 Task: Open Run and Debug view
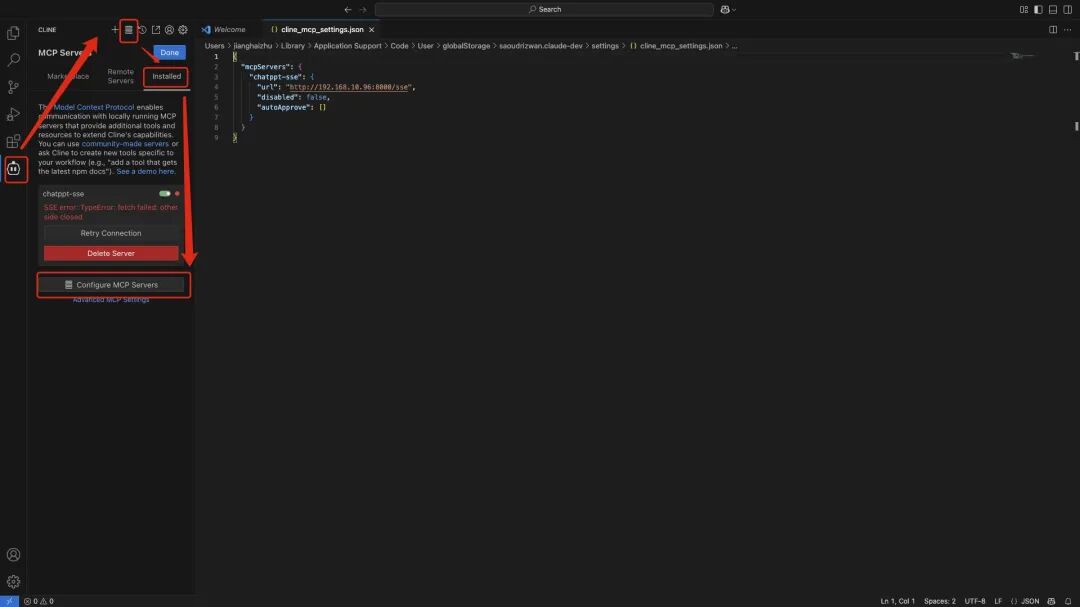13,114
